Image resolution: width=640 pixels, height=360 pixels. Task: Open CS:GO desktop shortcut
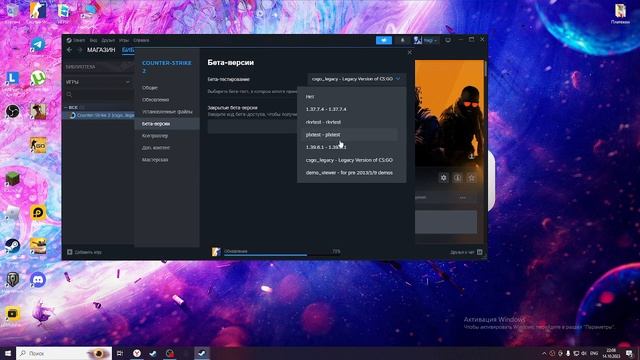[38, 145]
